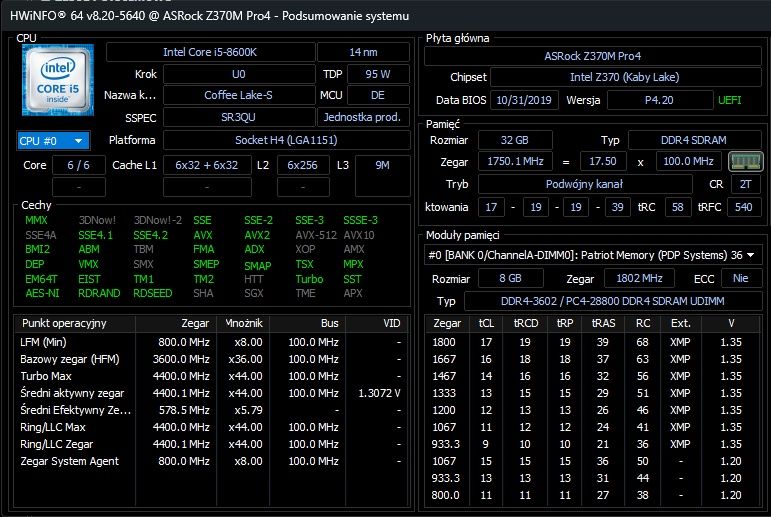Click the 17.50 memory multiplier value
This screenshot has width=771, height=517.
[x=603, y=161]
